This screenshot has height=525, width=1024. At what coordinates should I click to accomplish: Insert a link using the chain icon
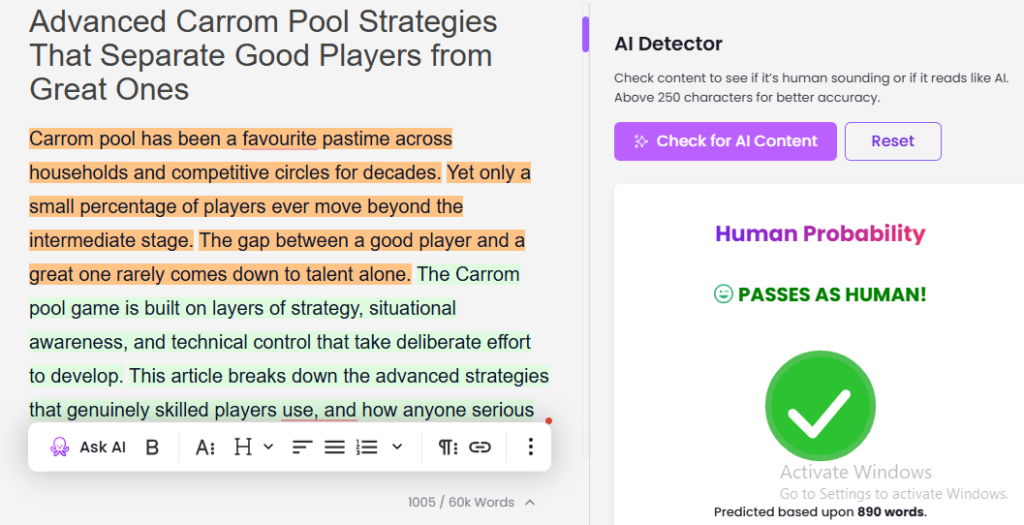pyautogui.click(x=480, y=447)
